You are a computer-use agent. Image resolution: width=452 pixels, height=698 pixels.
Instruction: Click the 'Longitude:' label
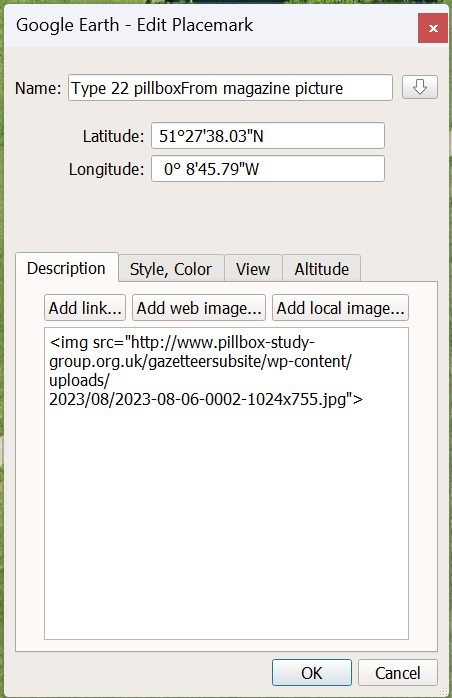106,169
